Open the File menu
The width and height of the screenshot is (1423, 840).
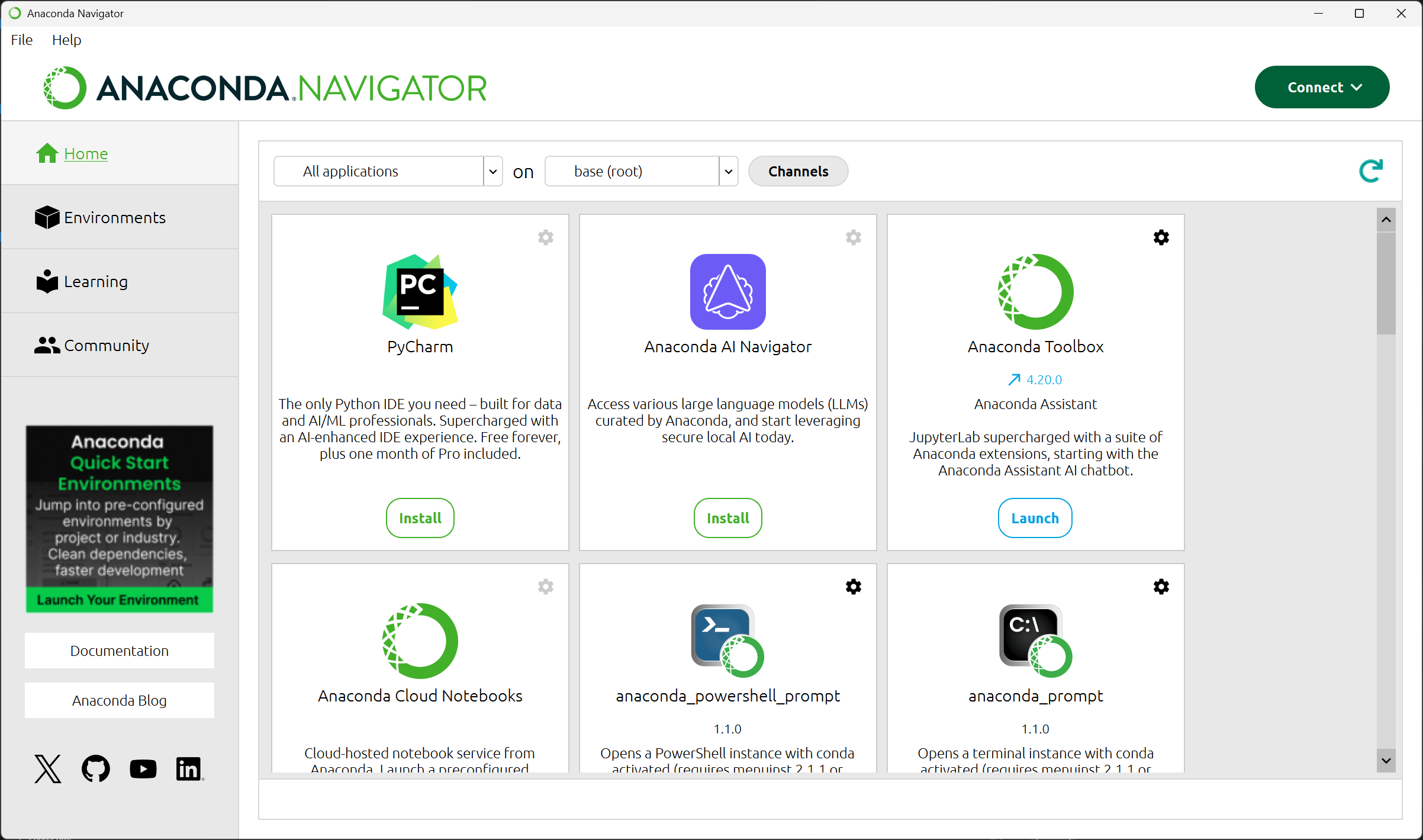click(x=21, y=40)
